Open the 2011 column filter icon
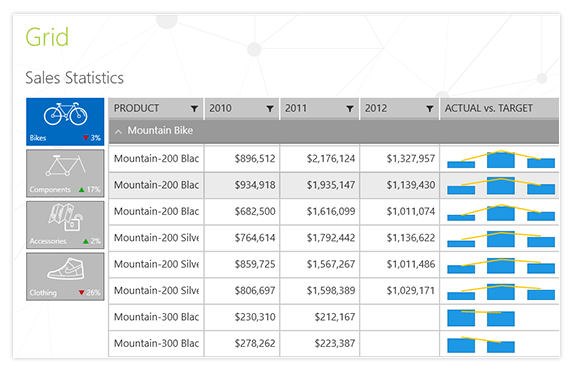570x370 pixels. tap(350, 108)
